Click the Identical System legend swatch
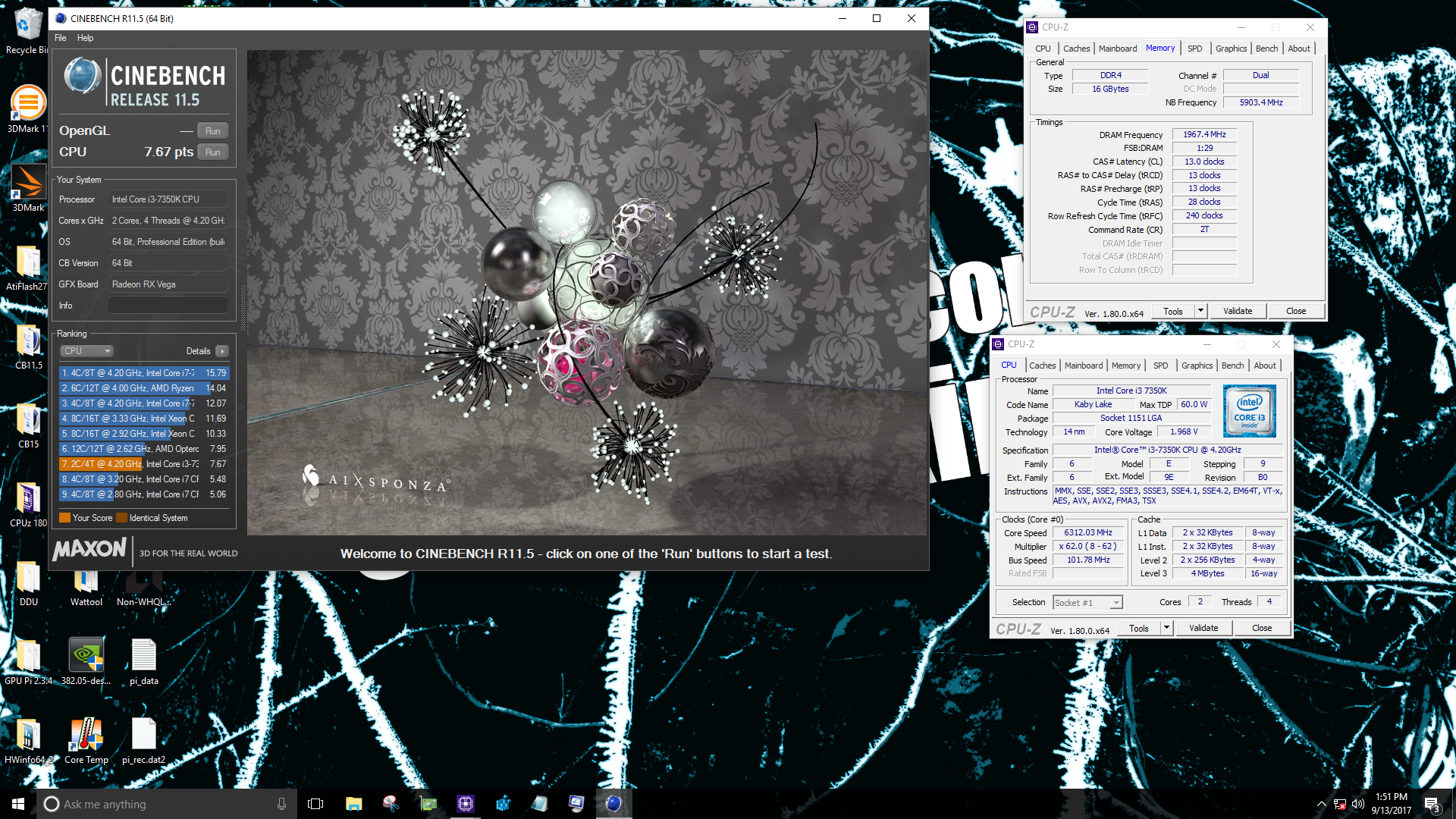 121,518
